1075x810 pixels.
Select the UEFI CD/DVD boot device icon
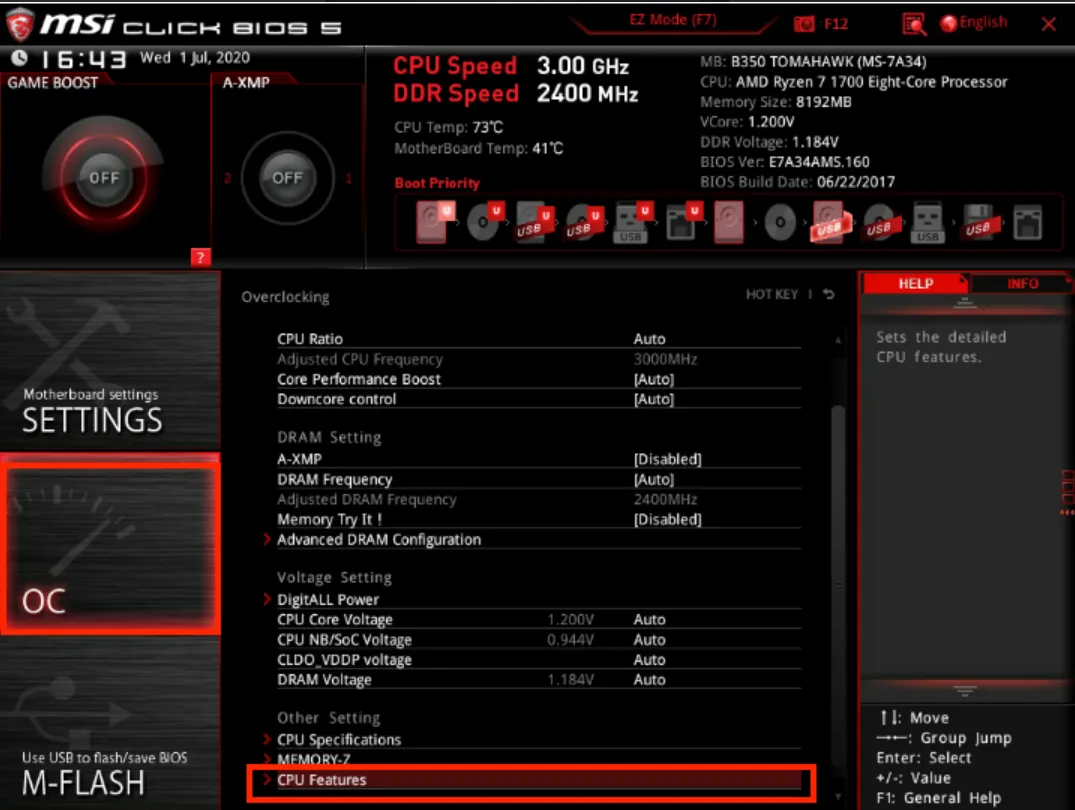point(485,221)
